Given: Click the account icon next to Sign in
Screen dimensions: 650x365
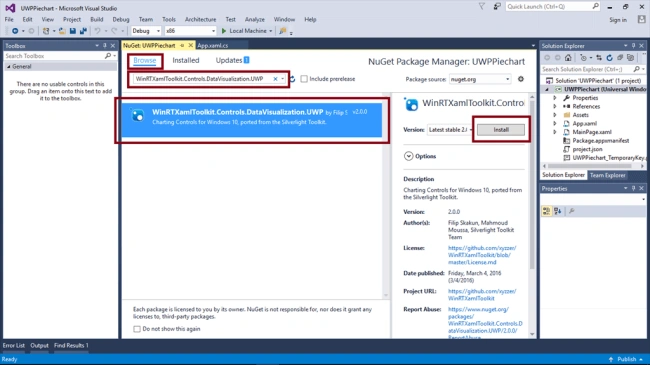Looking at the screenshot, I should (641, 19).
